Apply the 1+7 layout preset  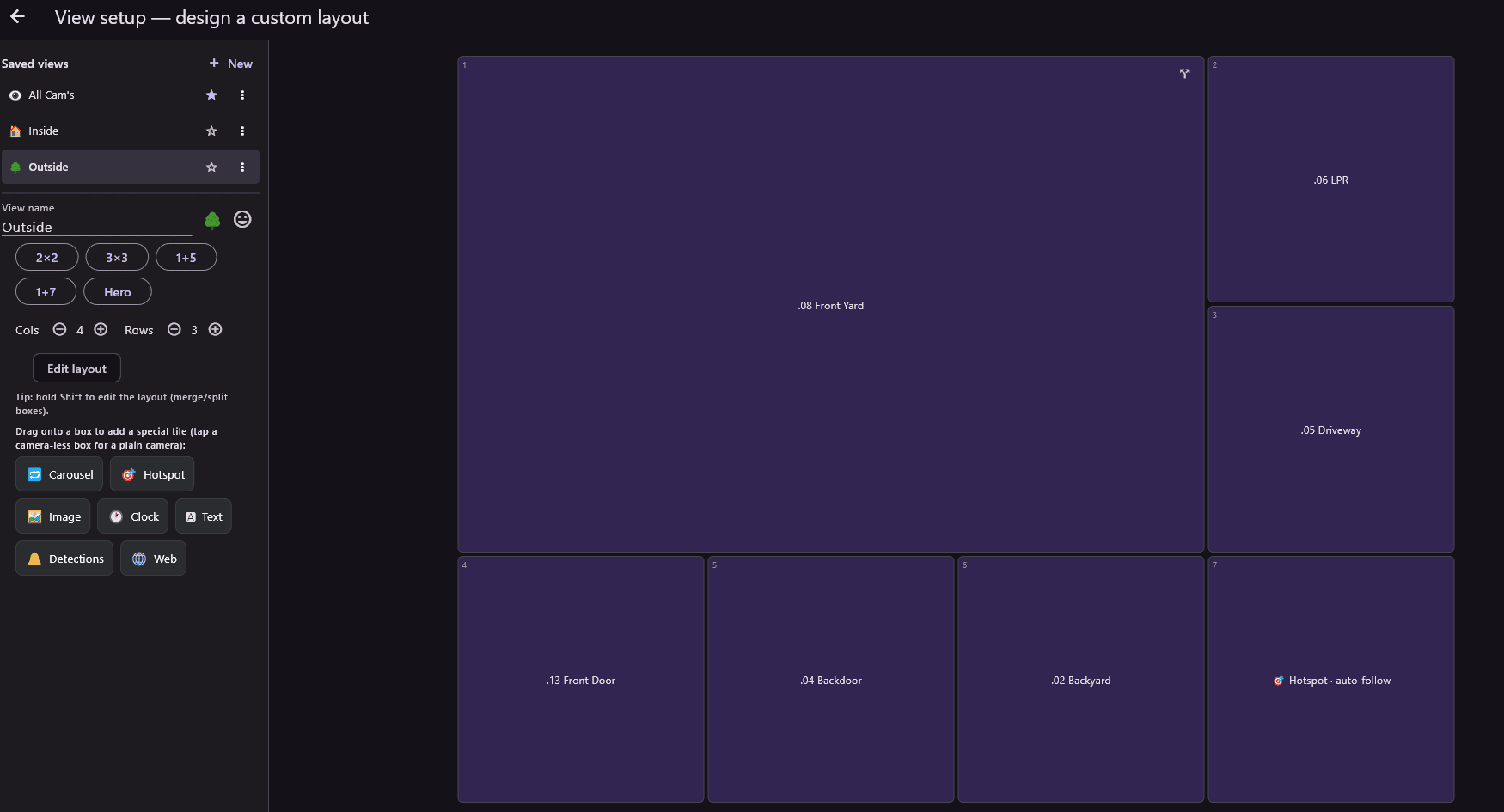(x=46, y=292)
